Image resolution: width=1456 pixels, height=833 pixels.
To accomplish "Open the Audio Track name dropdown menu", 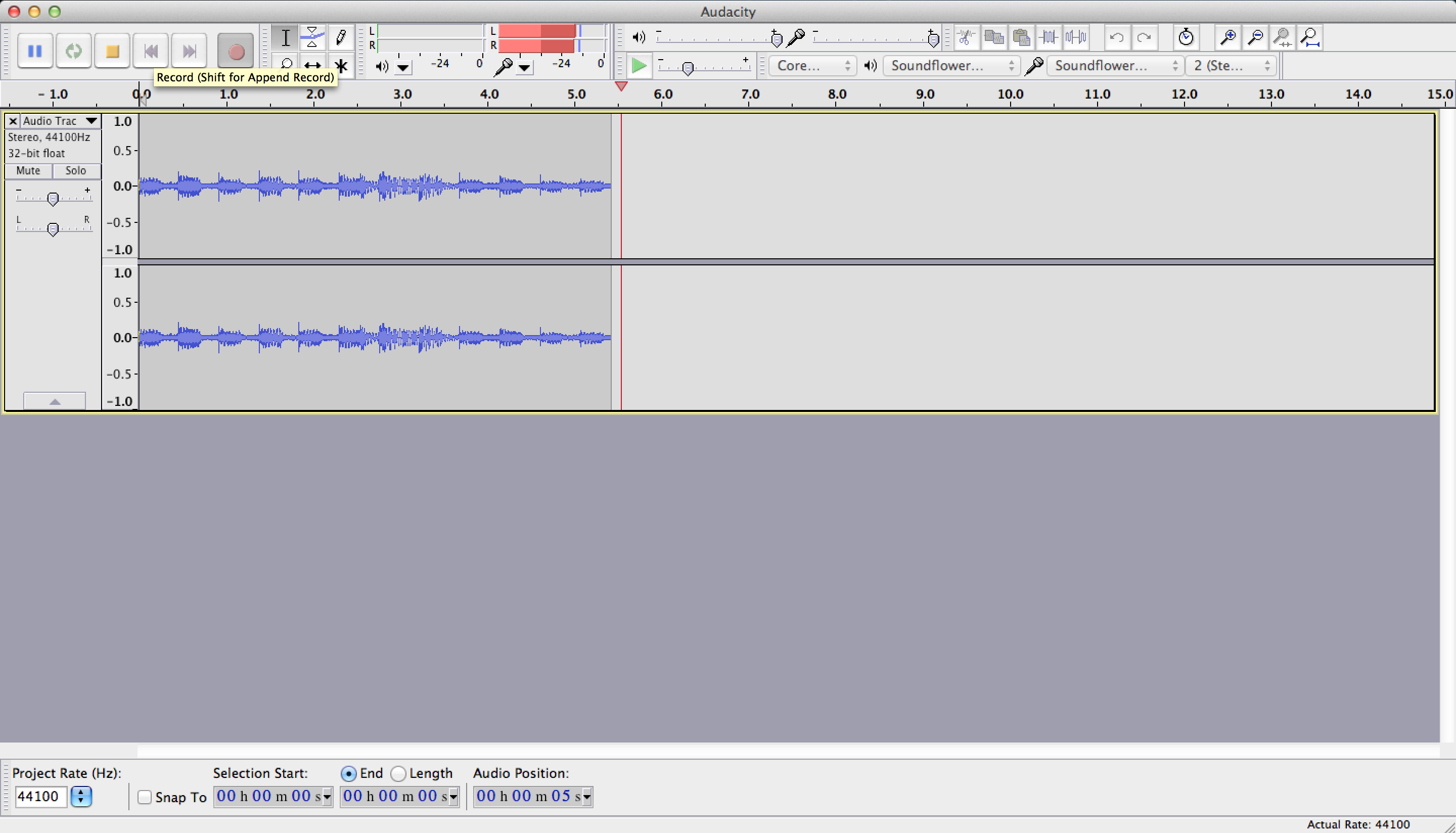I will pyautogui.click(x=60, y=121).
